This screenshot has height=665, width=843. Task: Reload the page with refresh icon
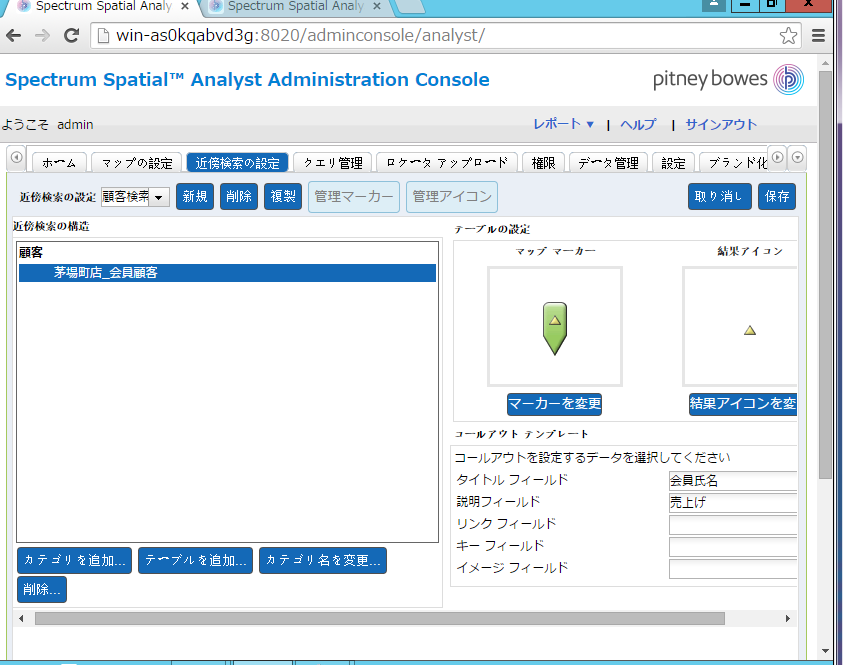point(71,35)
